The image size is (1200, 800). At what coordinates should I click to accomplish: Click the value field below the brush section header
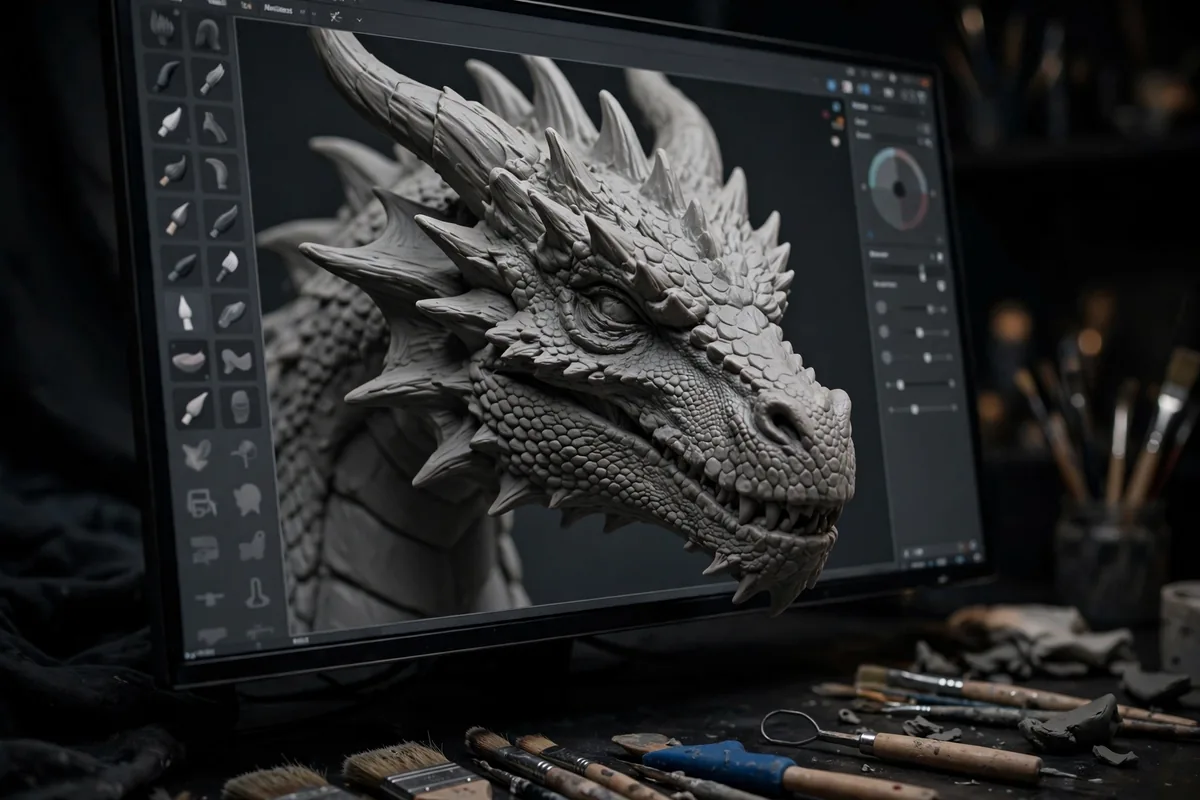coord(908,271)
